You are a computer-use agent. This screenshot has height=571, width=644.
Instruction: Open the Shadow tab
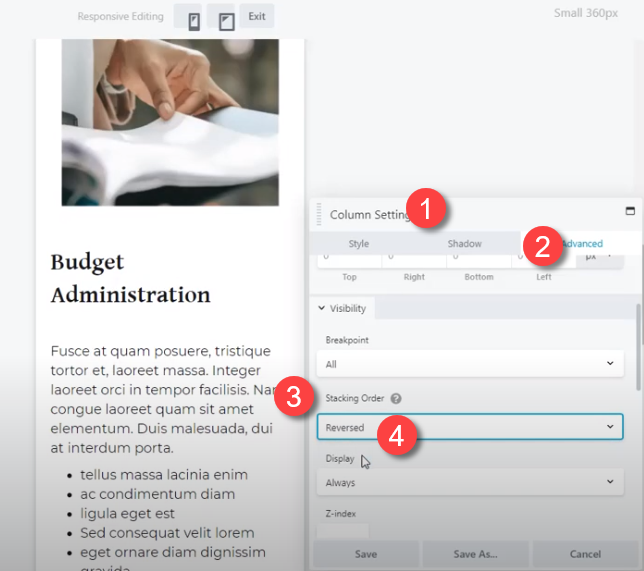[x=464, y=244]
